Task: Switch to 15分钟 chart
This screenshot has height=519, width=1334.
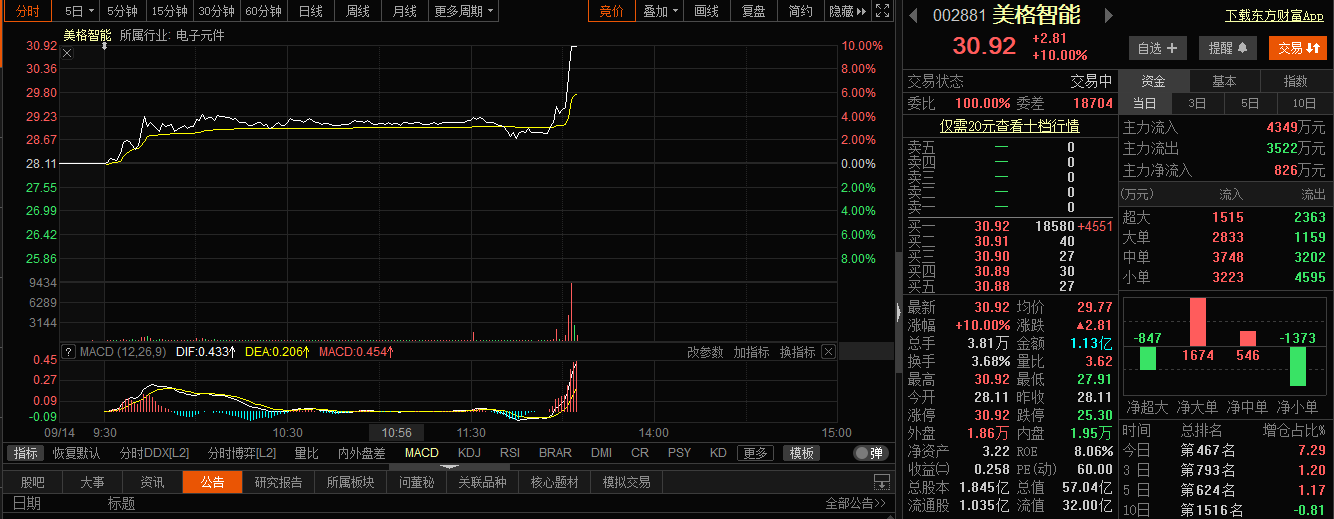Action: 169,12
